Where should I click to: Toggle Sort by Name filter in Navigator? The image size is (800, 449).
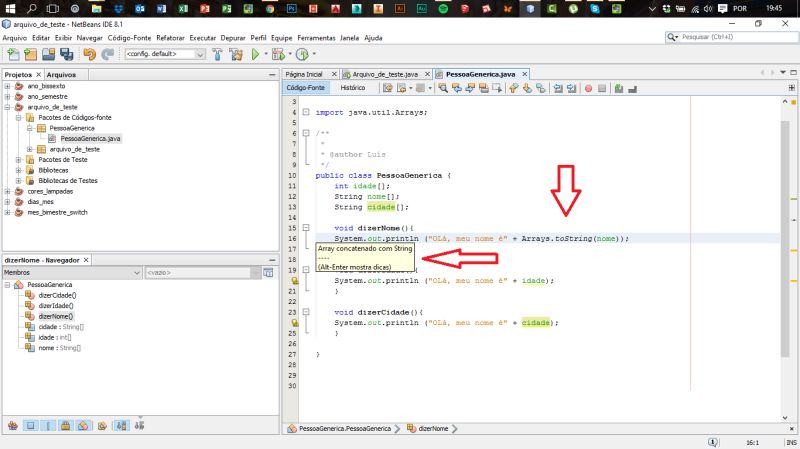pyautogui.click(x=121, y=426)
